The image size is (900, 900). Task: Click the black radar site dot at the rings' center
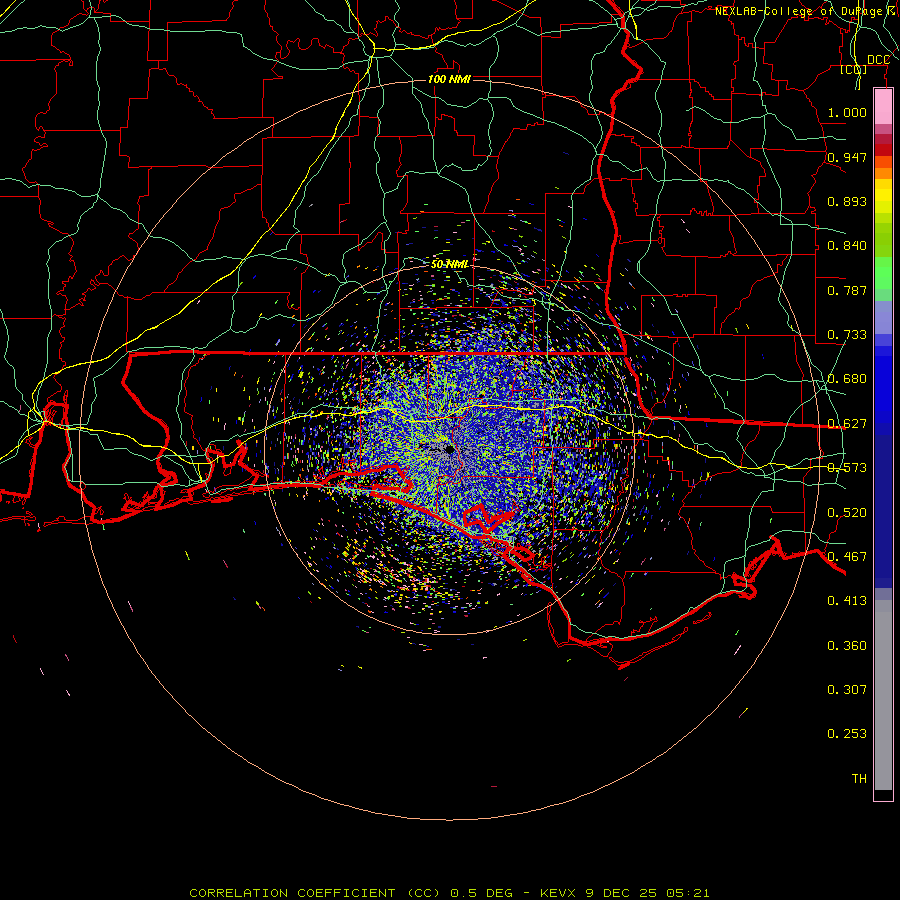tap(449, 449)
